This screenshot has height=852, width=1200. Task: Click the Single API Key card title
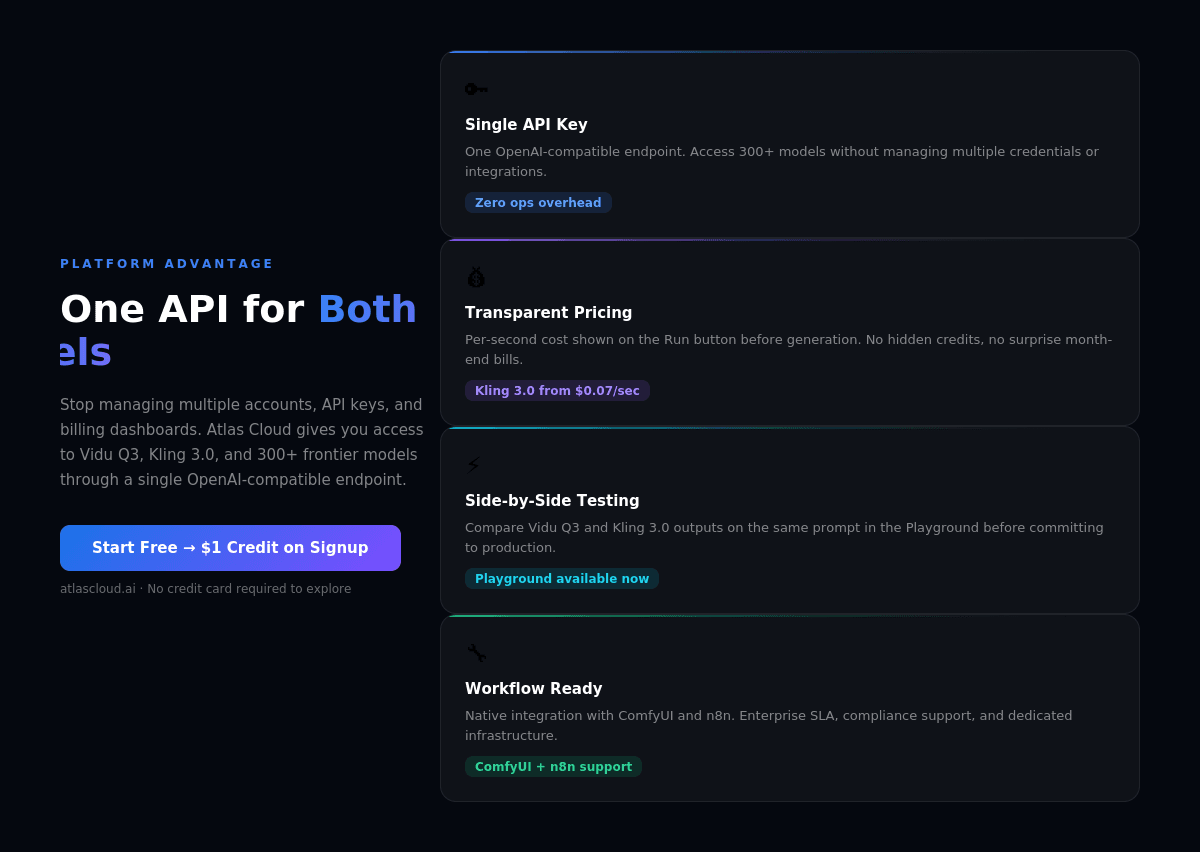point(526,125)
